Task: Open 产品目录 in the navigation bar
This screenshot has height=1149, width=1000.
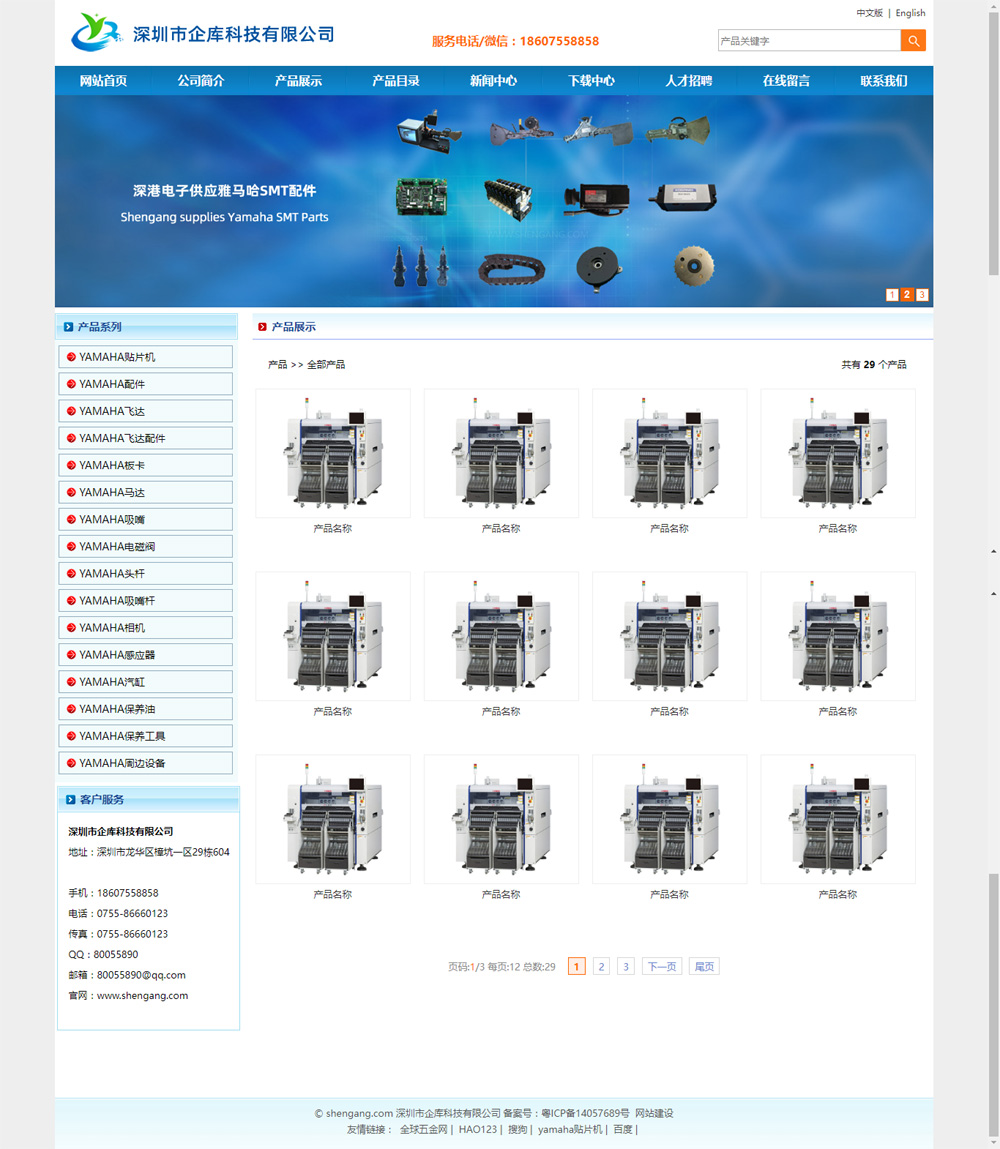Action: 396,81
